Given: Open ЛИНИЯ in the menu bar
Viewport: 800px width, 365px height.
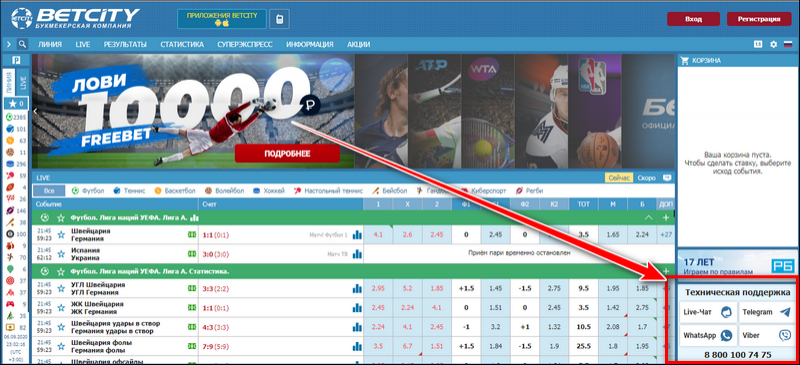Looking at the screenshot, I should coord(49,44).
